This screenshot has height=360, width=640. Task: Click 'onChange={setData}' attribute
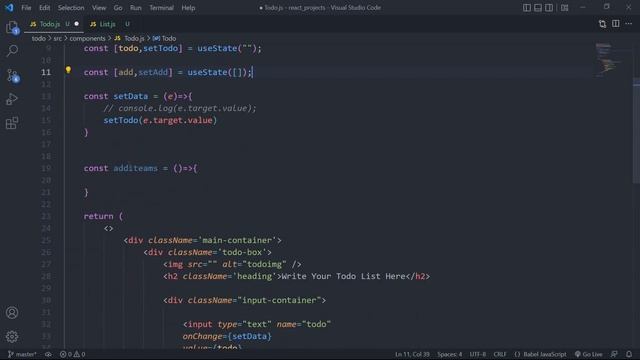[227, 336]
